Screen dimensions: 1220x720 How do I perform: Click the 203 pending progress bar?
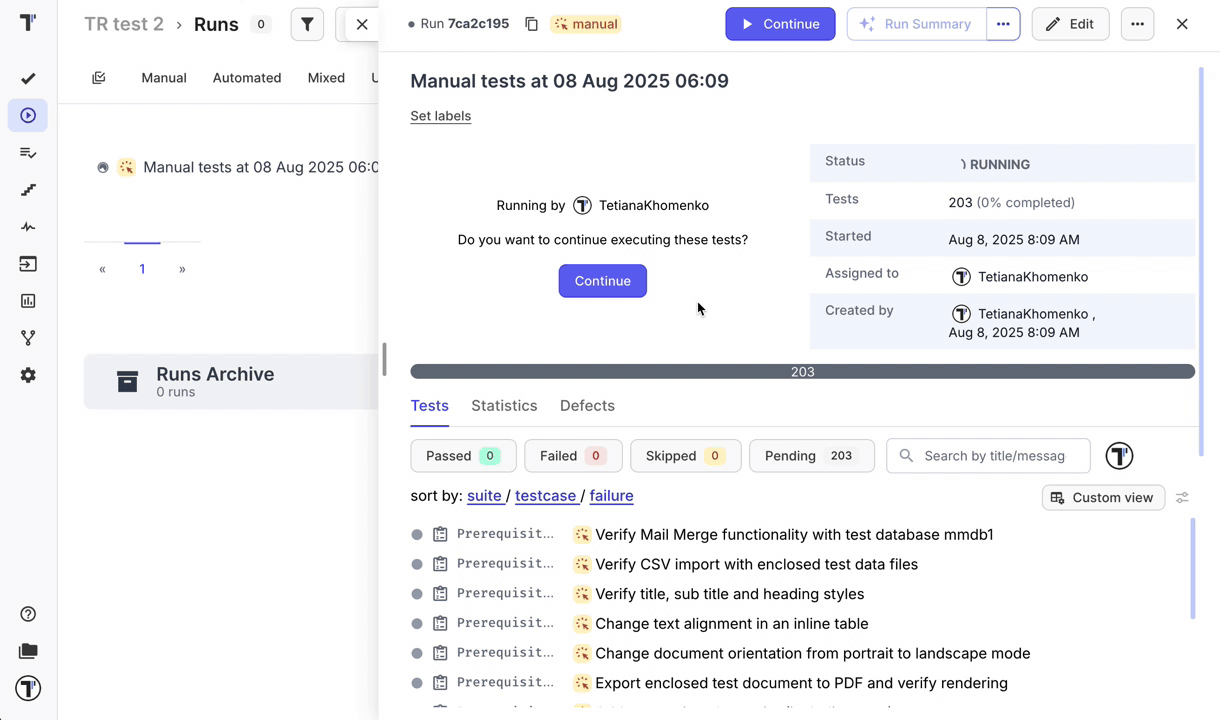coord(802,372)
